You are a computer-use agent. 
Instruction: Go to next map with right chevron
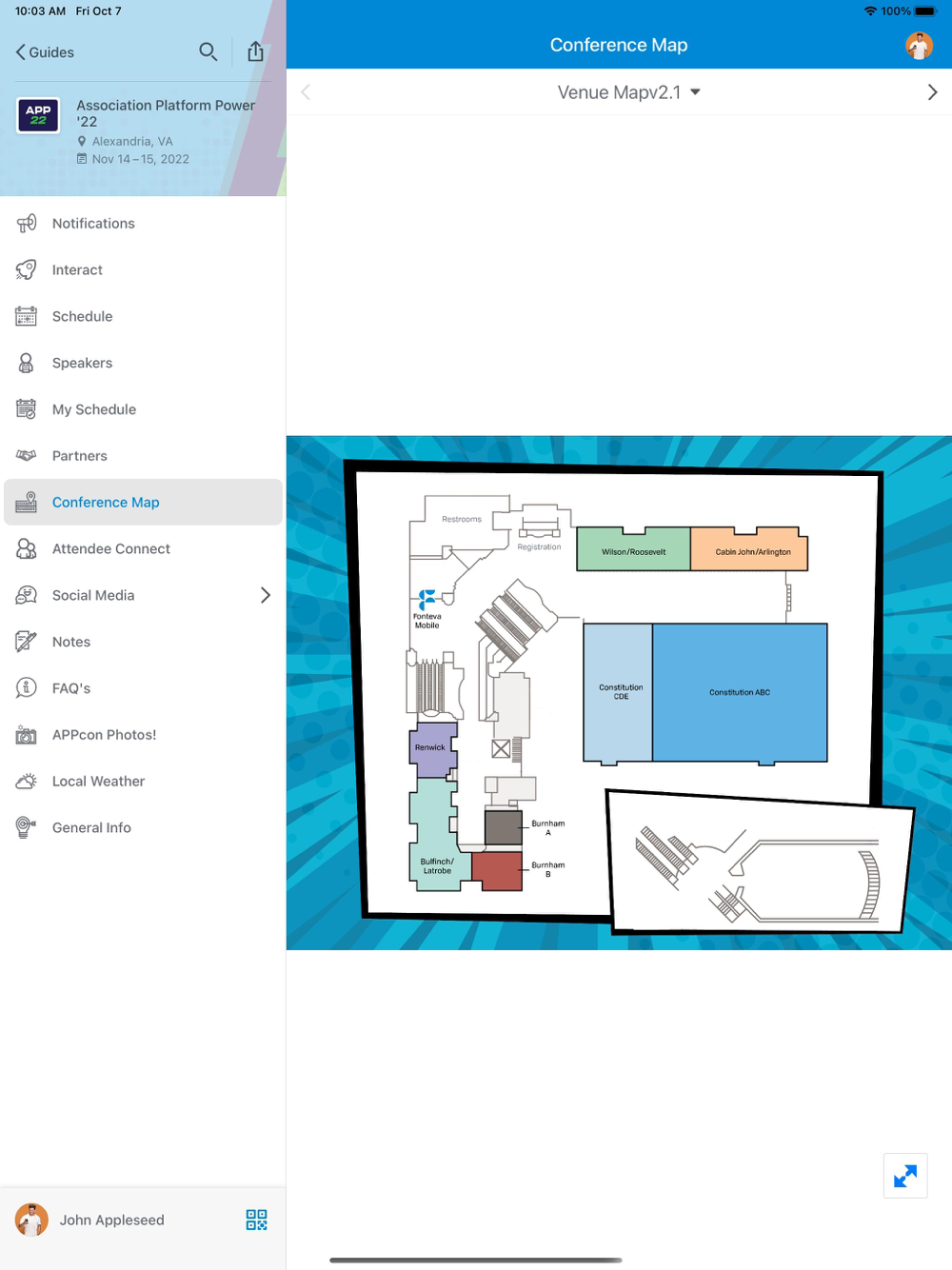932,92
